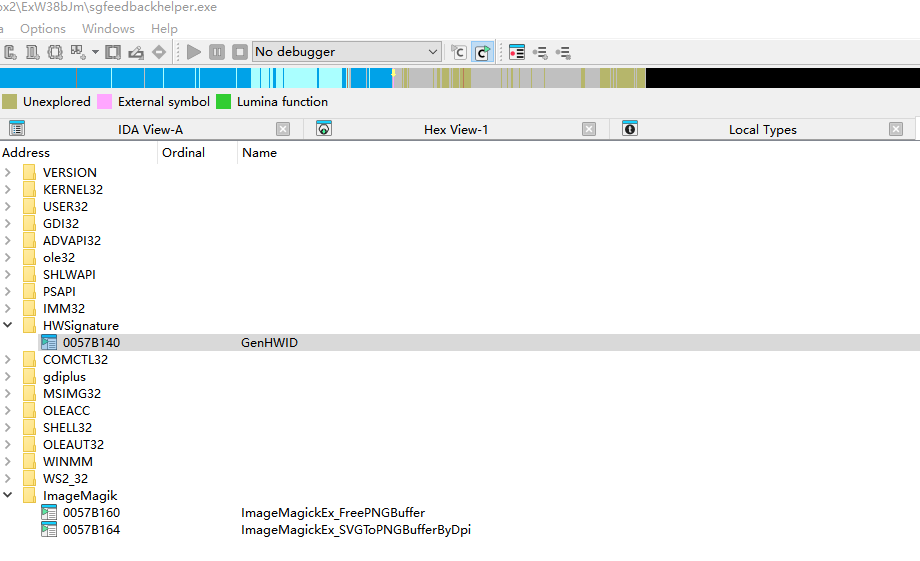
Task: Switch to the Local Types tab
Action: (x=763, y=130)
